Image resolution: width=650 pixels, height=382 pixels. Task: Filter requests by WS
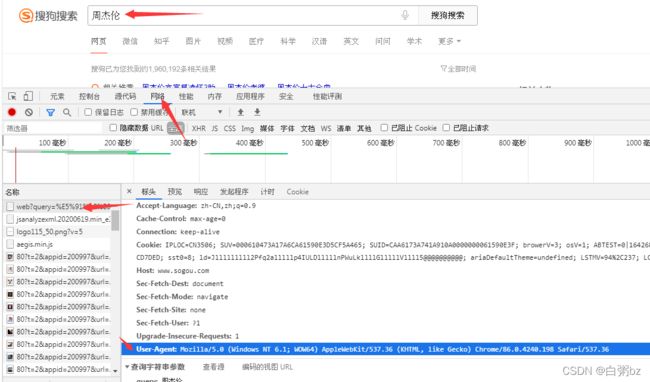(326, 128)
